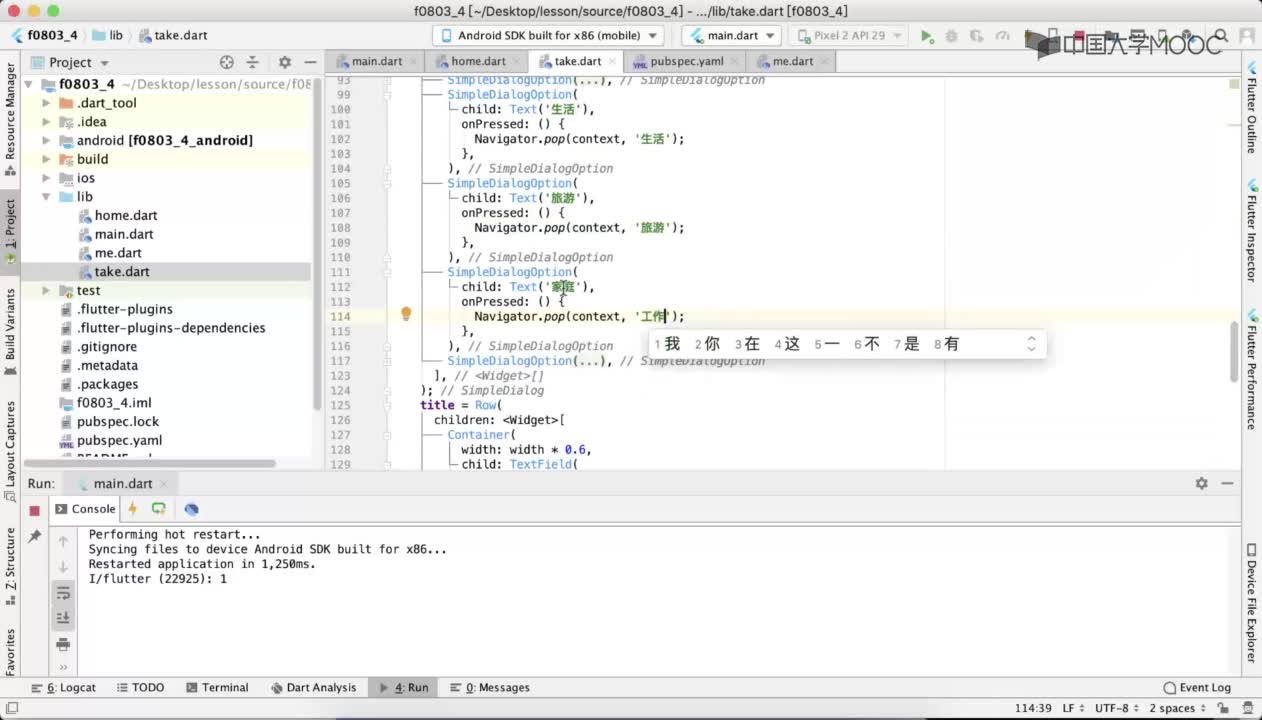Open the Terminal tool window

point(216,688)
